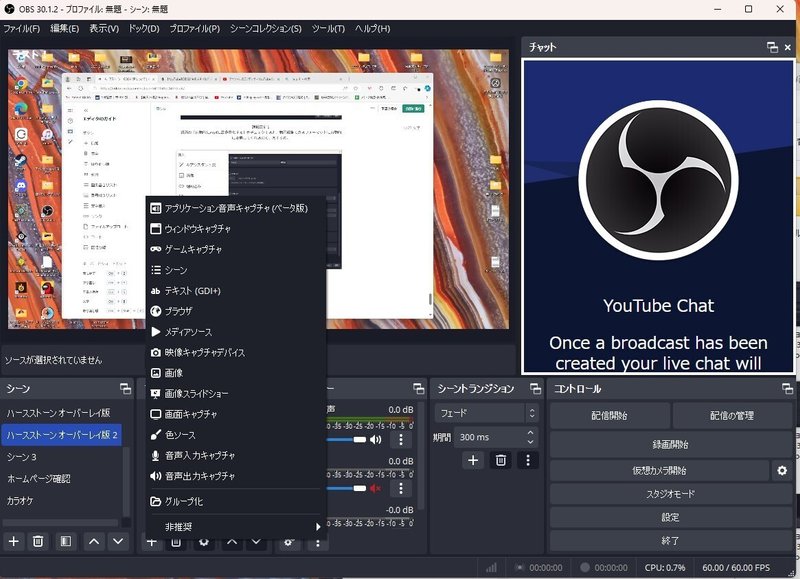
Task: Open transition properties three-dot icon
Action: click(x=528, y=460)
